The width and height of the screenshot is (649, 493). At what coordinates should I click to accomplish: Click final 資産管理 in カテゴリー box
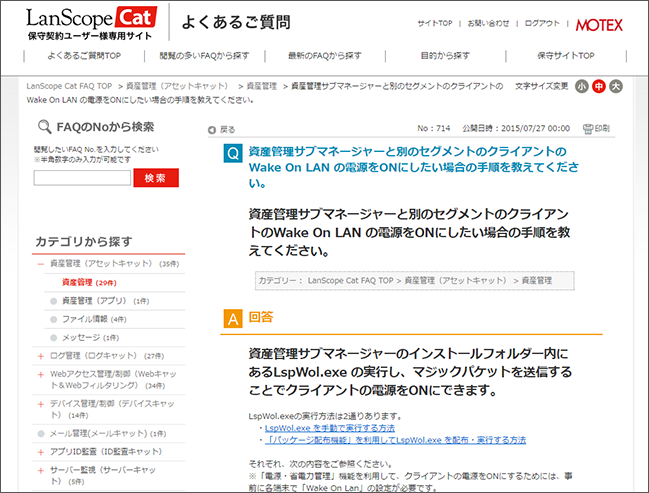point(537,281)
